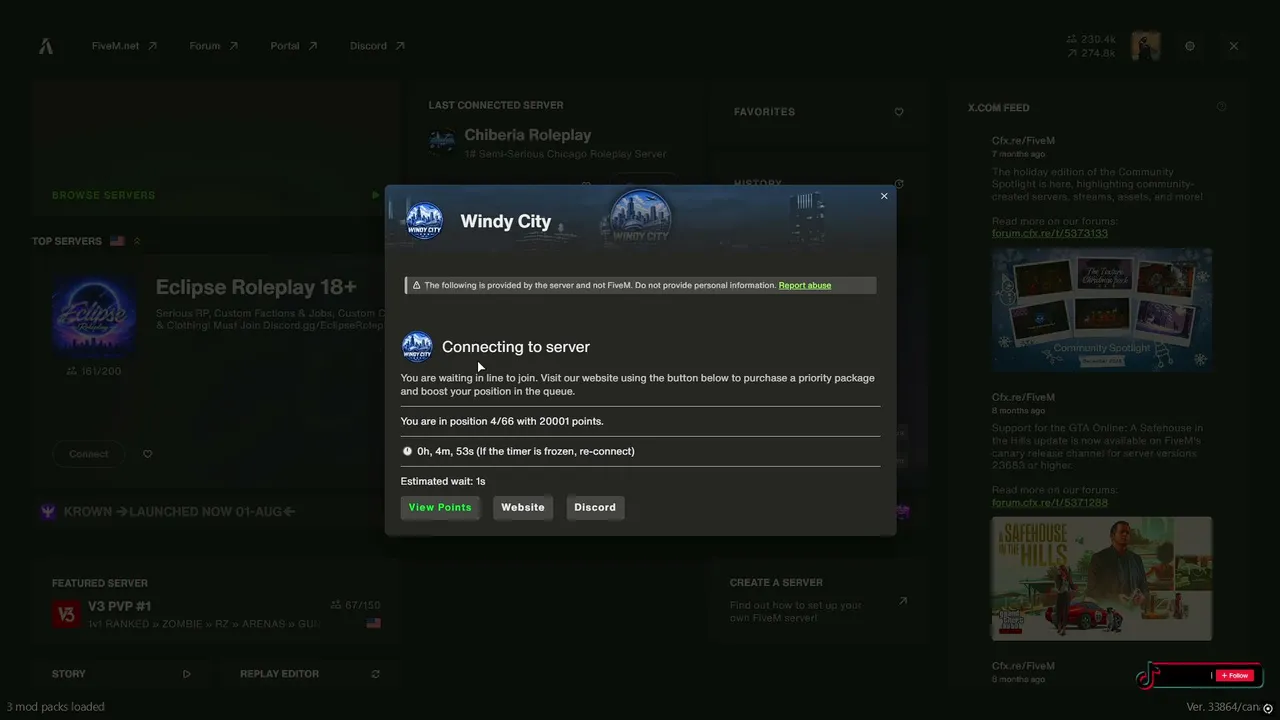Open the Community Spotlight feed image
1280x720 pixels.
pos(1102,310)
